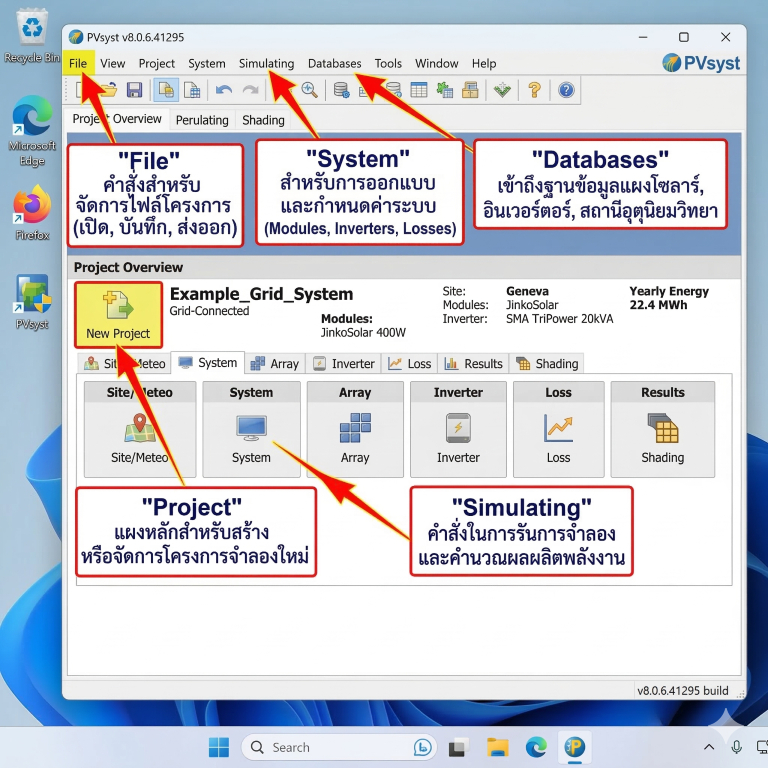Open the Inverter tile

coord(458,429)
